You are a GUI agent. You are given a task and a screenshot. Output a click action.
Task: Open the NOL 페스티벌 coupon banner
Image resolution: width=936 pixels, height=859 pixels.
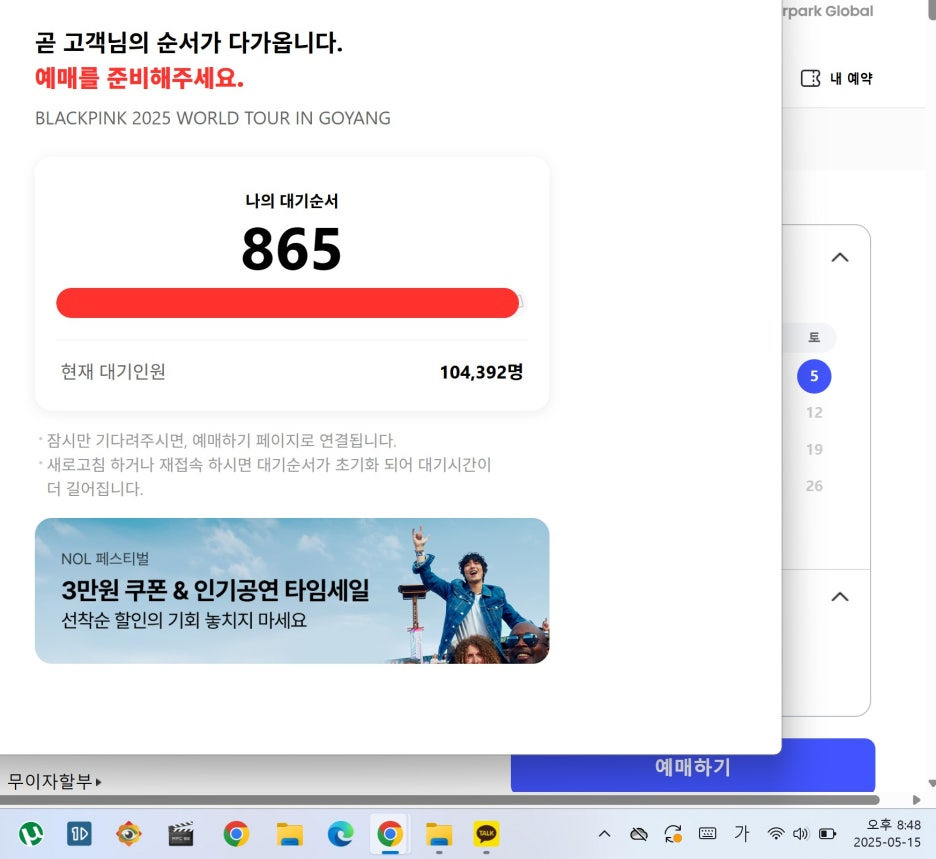292,590
